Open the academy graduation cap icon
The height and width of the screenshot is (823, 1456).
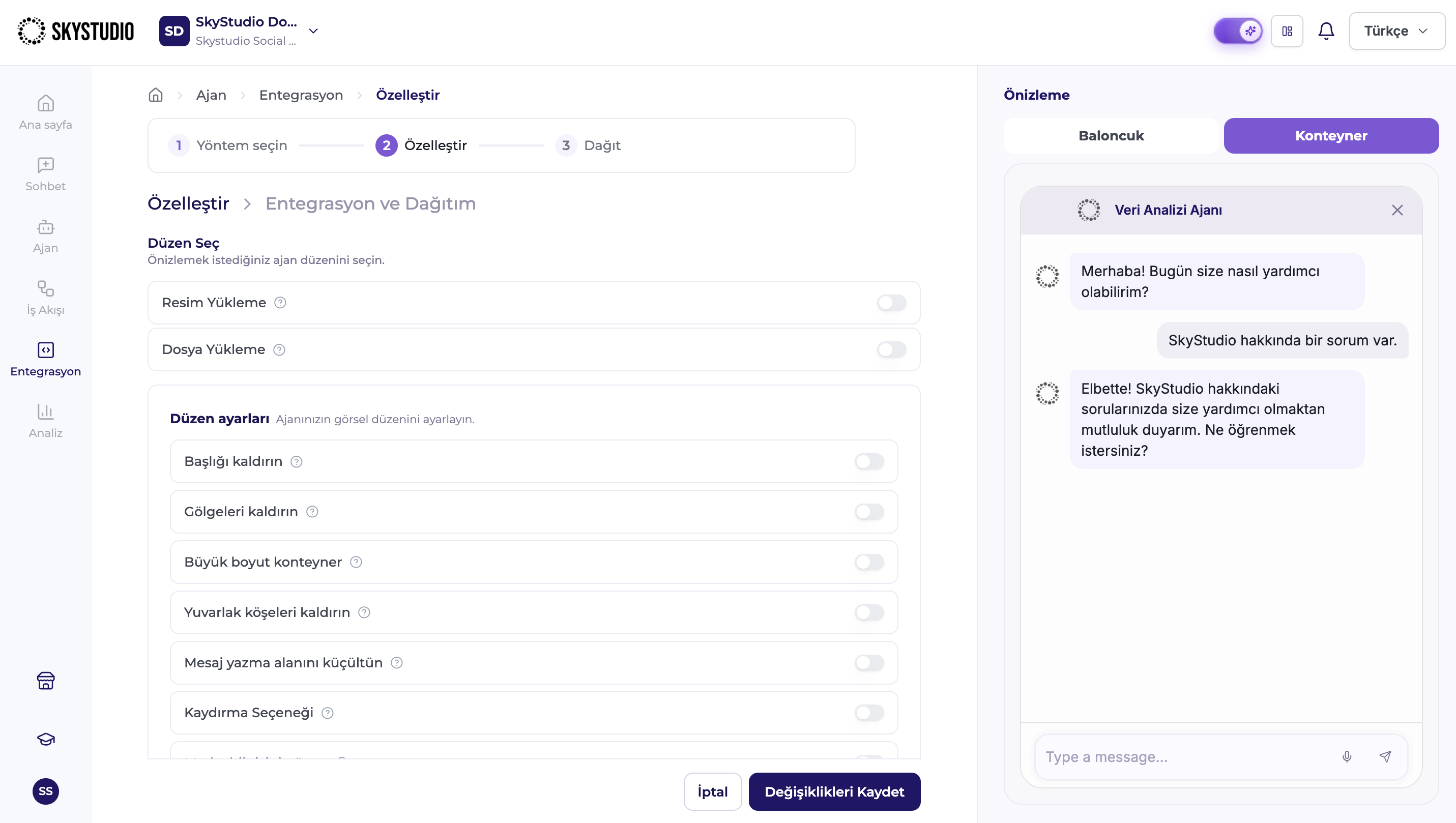click(x=46, y=740)
